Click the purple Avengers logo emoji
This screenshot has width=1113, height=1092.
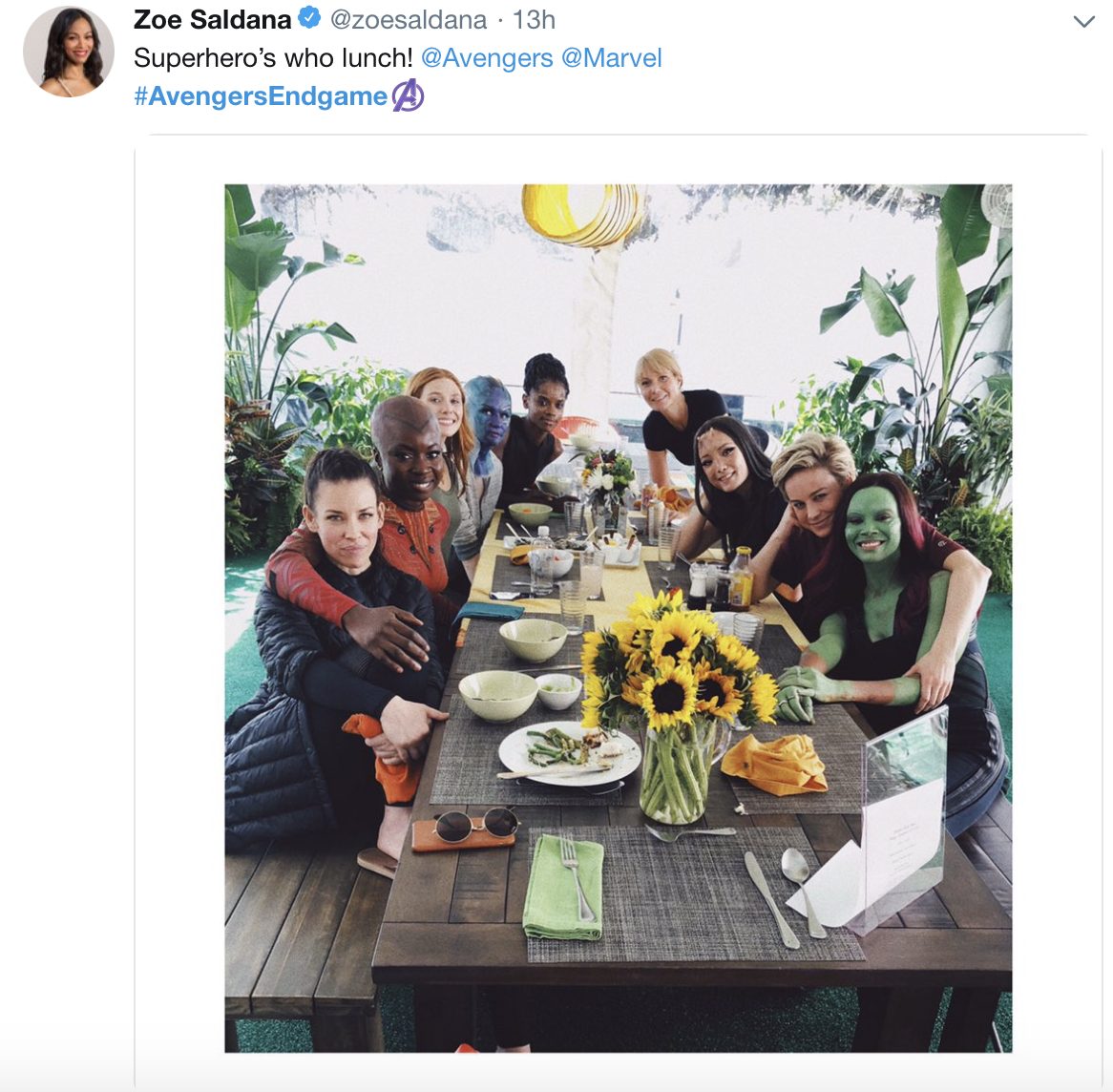409,95
